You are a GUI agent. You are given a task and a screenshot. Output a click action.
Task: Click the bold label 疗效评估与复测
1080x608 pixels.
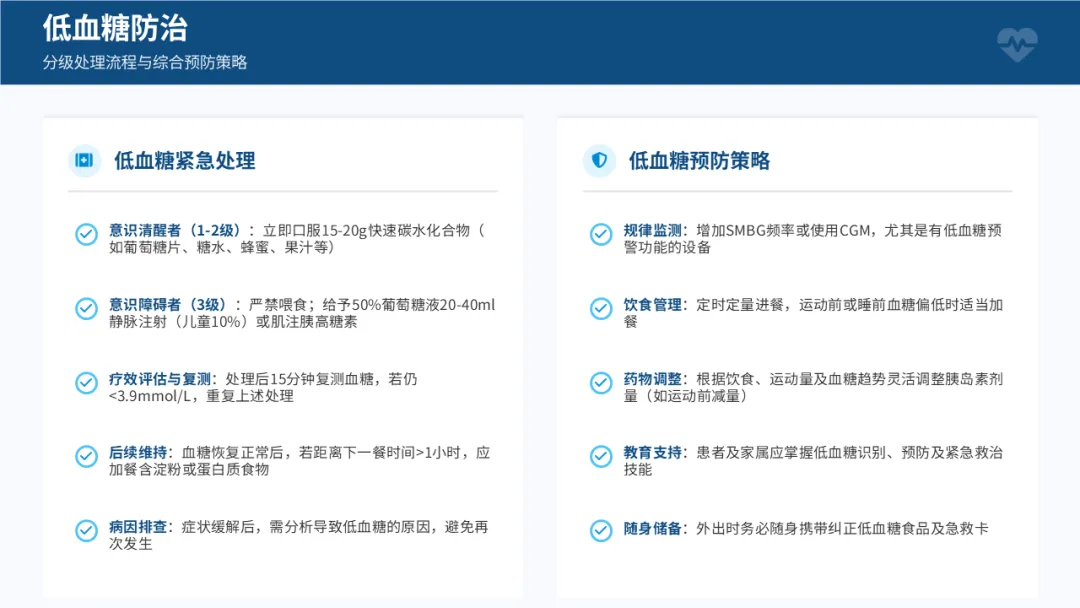point(160,379)
